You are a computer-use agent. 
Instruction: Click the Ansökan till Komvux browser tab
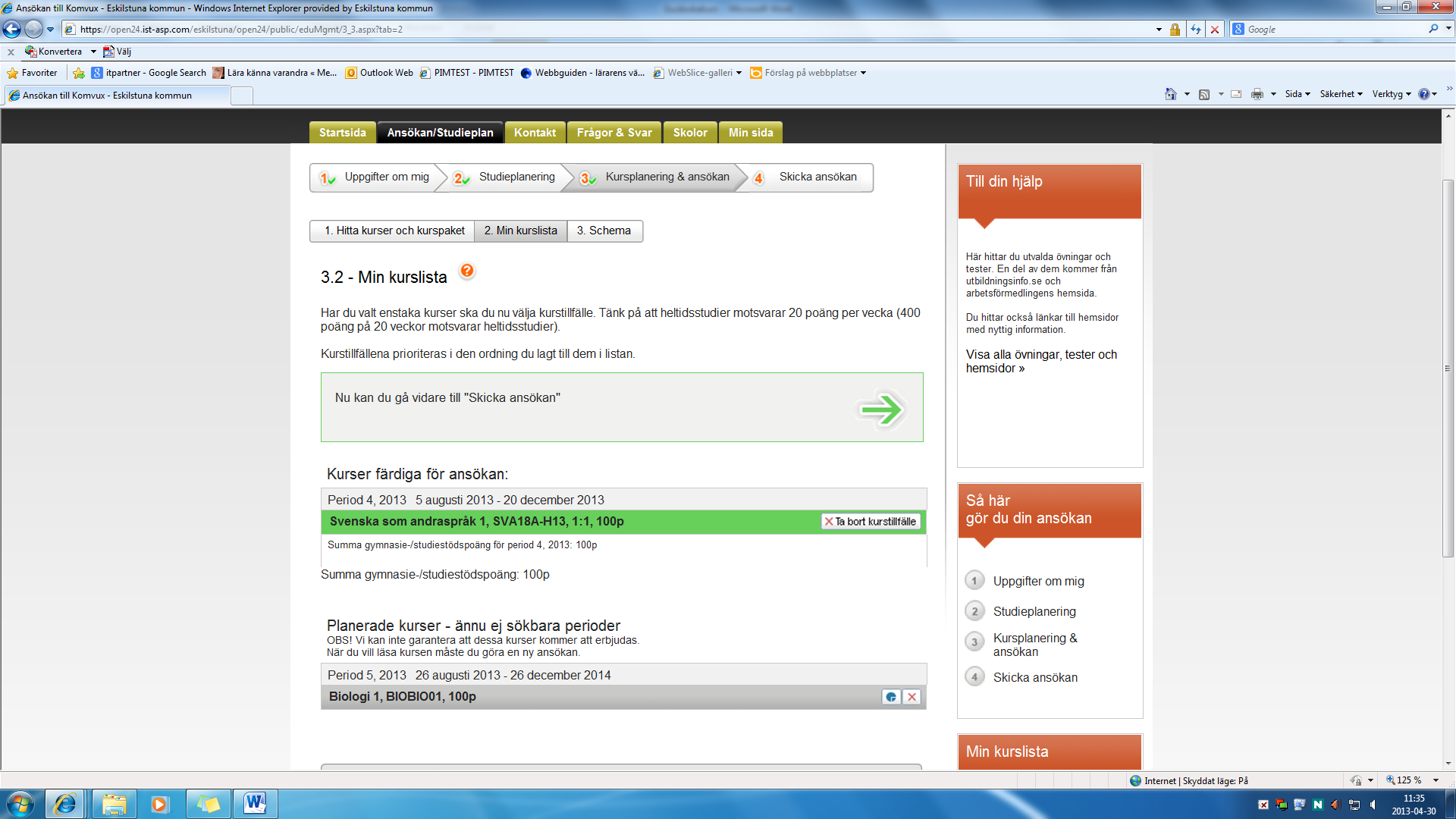pyautogui.click(x=118, y=96)
